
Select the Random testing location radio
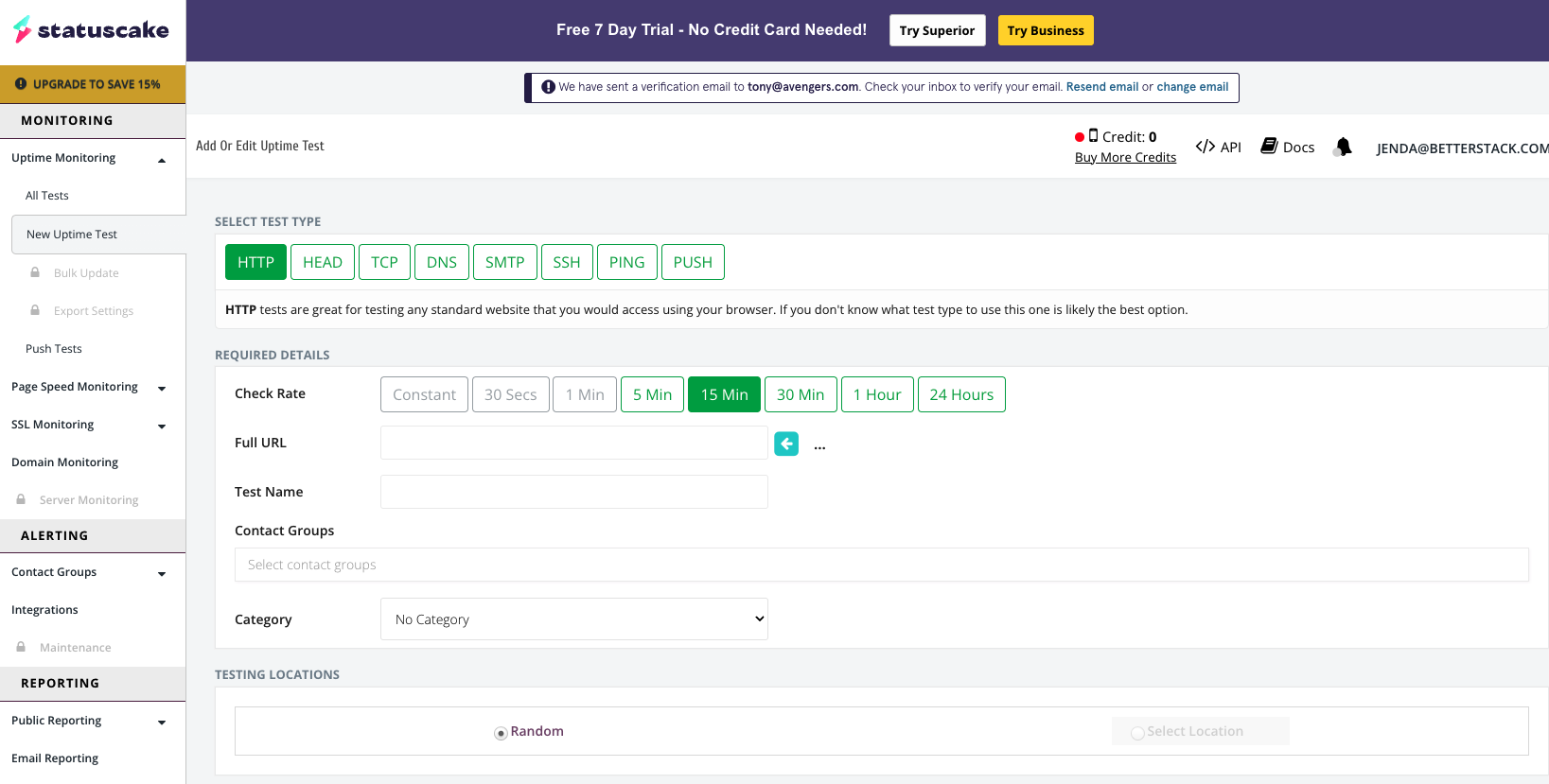click(501, 733)
